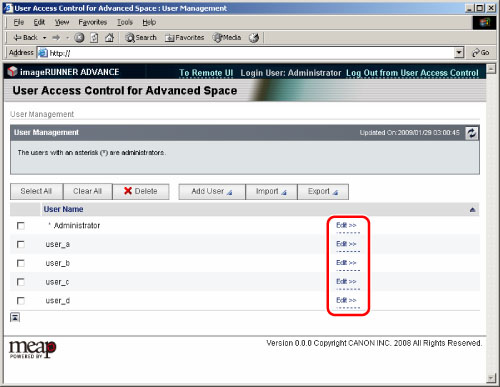Click the Version 0.0.0 copyright text
Viewport: 500px width, 387px height.
click(x=374, y=343)
